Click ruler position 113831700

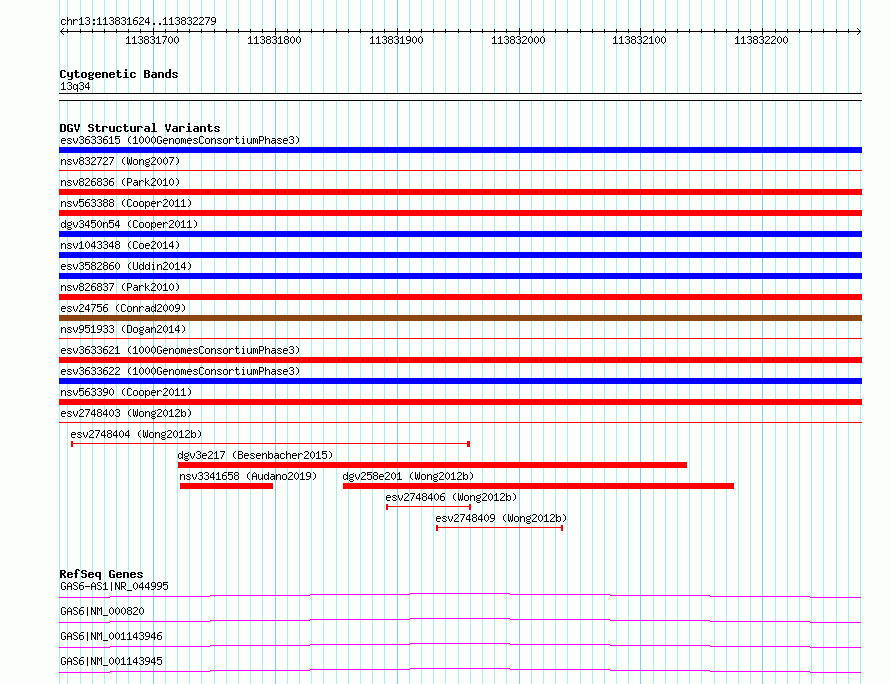coord(152,40)
